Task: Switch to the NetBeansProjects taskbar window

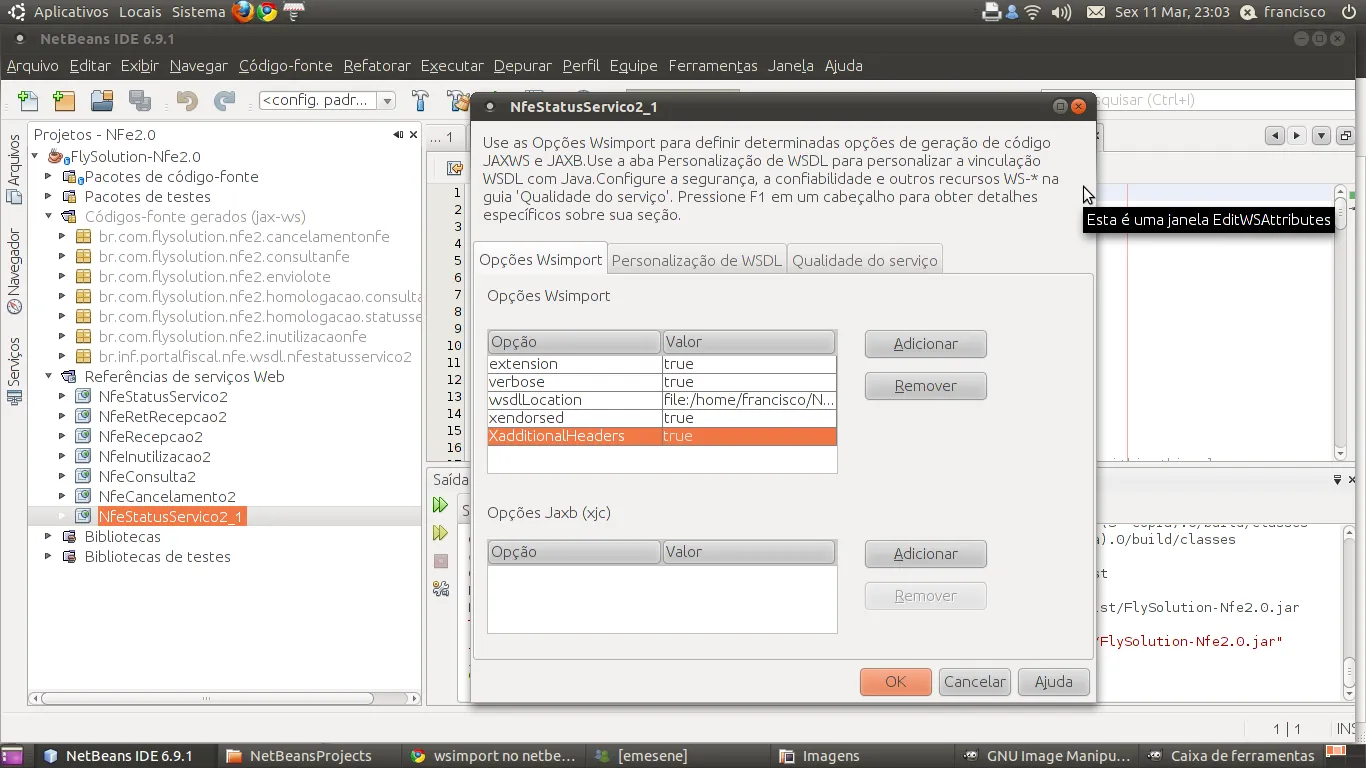Action: tap(311, 756)
